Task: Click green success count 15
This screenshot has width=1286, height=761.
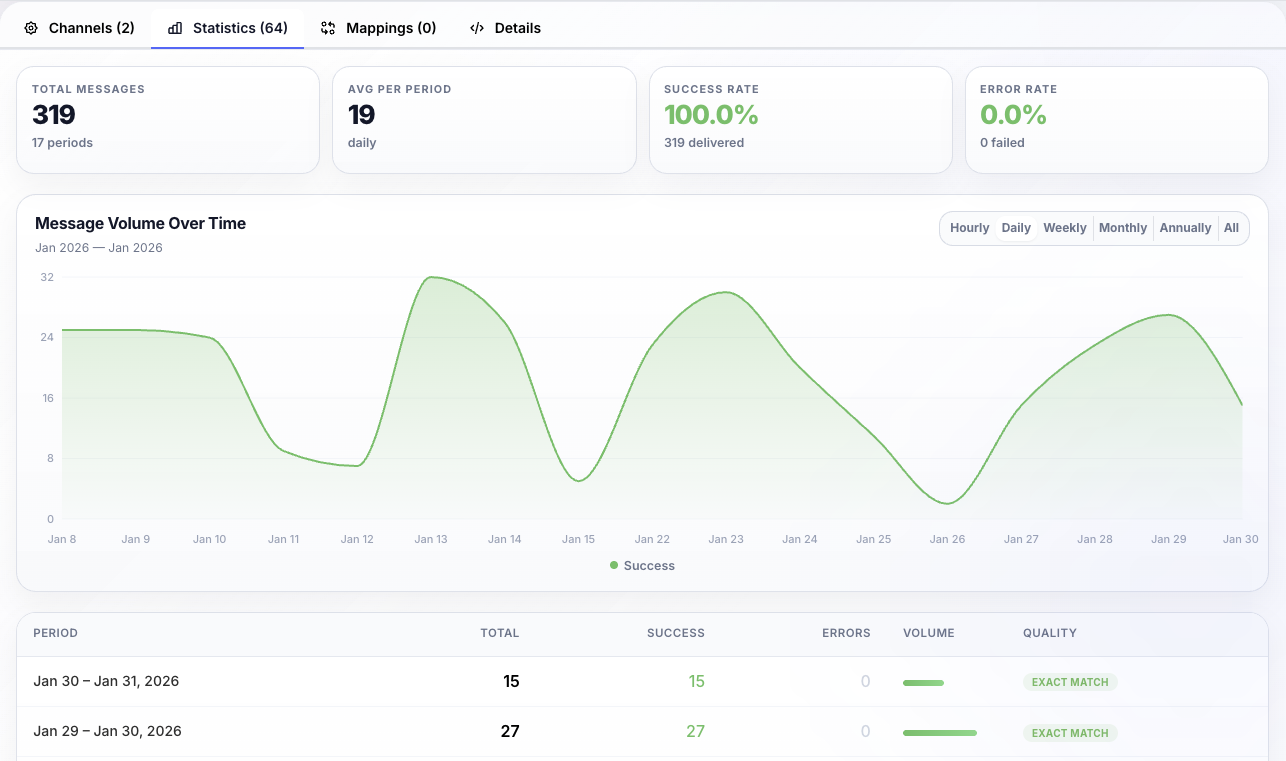Action: (696, 682)
